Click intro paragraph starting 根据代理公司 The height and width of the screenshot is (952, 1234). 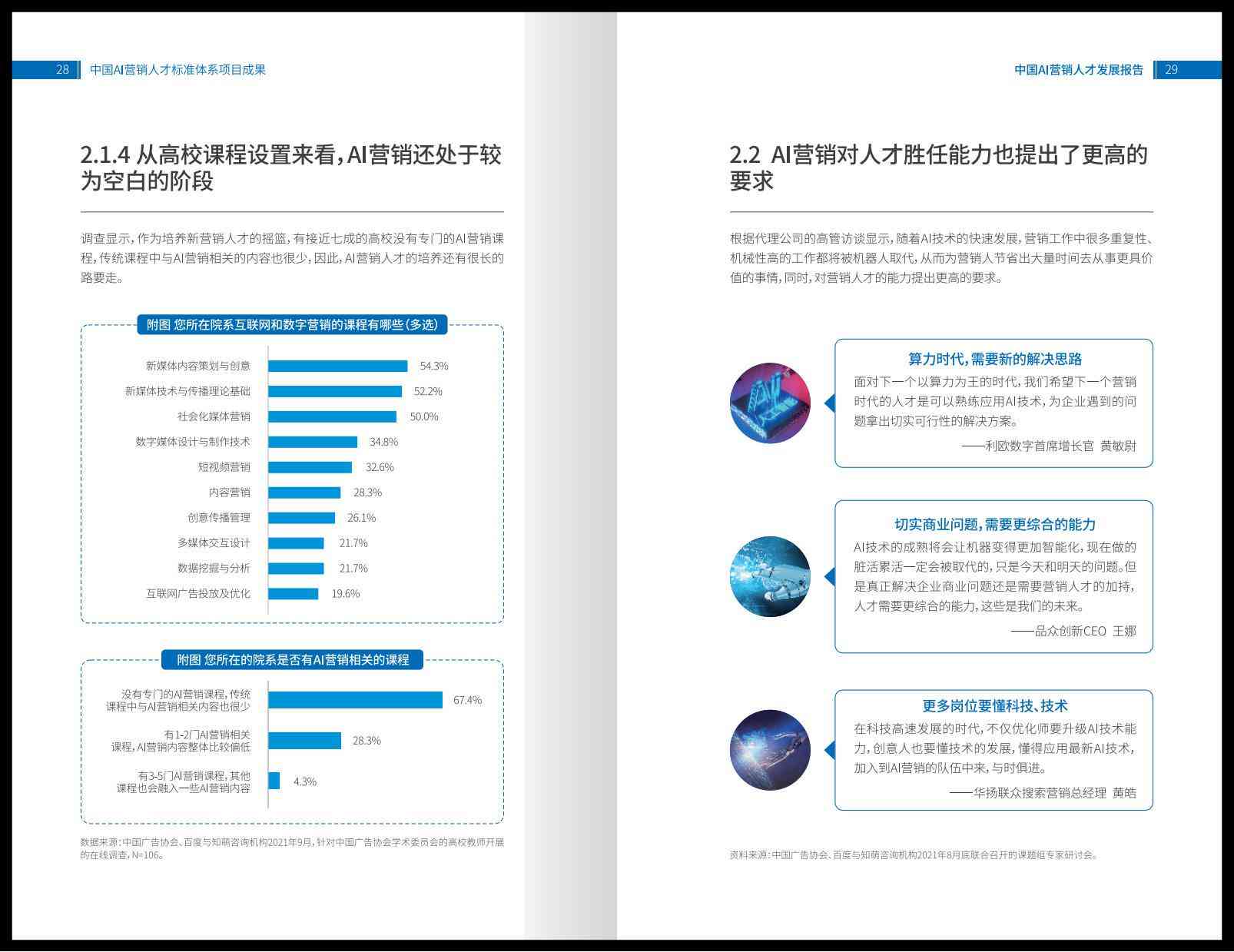click(x=940, y=258)
